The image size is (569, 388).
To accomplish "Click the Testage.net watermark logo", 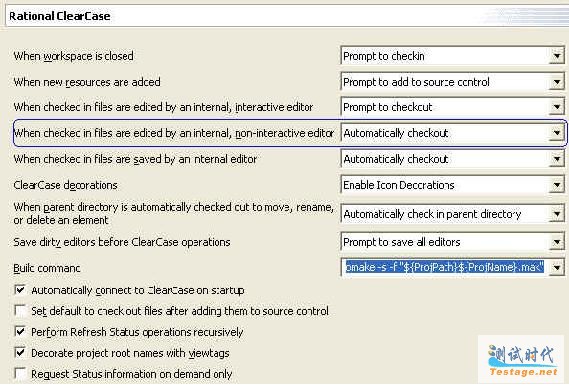I will coord(521,360).
